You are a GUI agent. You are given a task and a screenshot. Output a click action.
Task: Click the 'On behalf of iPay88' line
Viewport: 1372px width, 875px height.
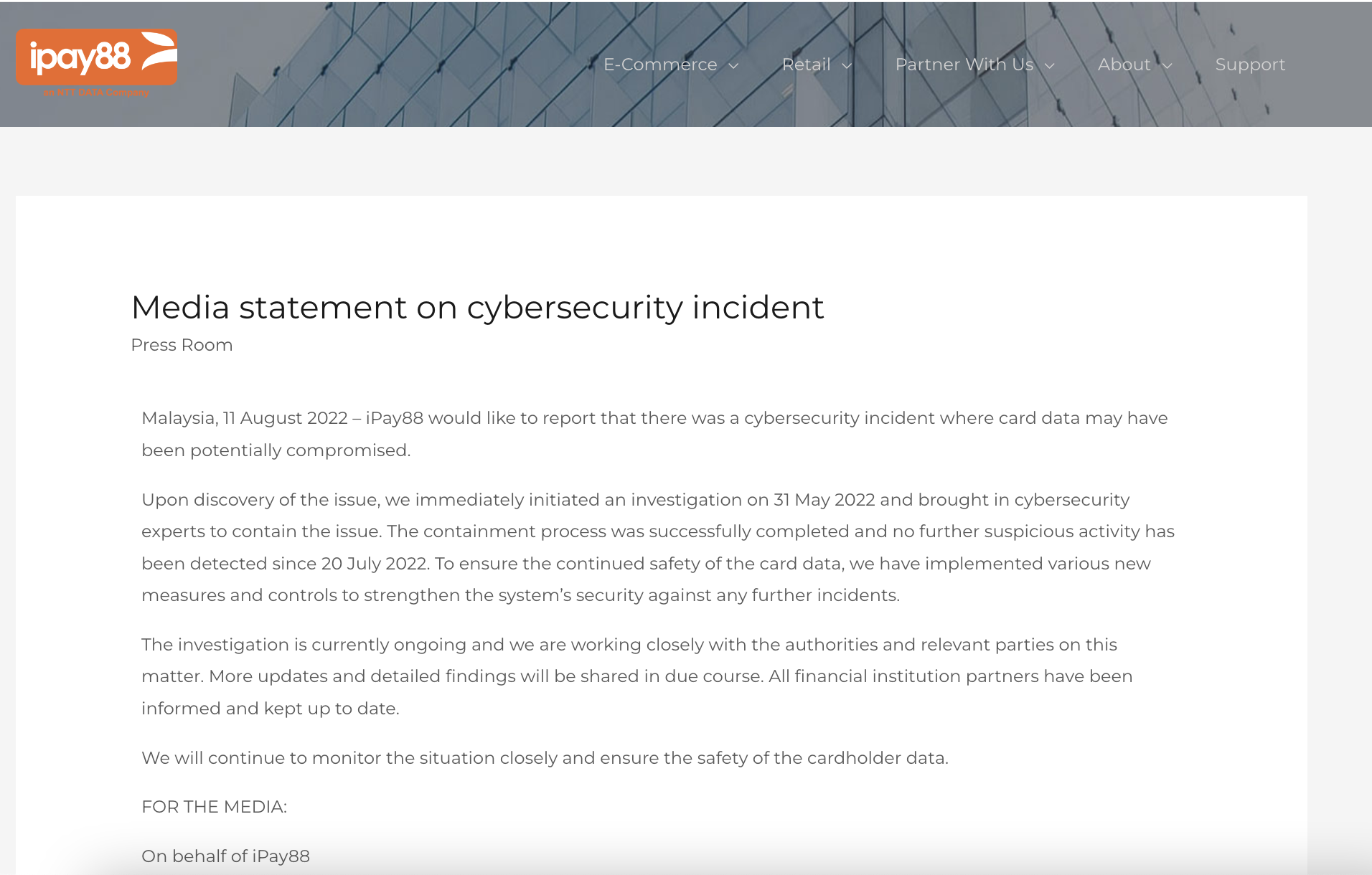pyautogui.click(x=225, y=856)
